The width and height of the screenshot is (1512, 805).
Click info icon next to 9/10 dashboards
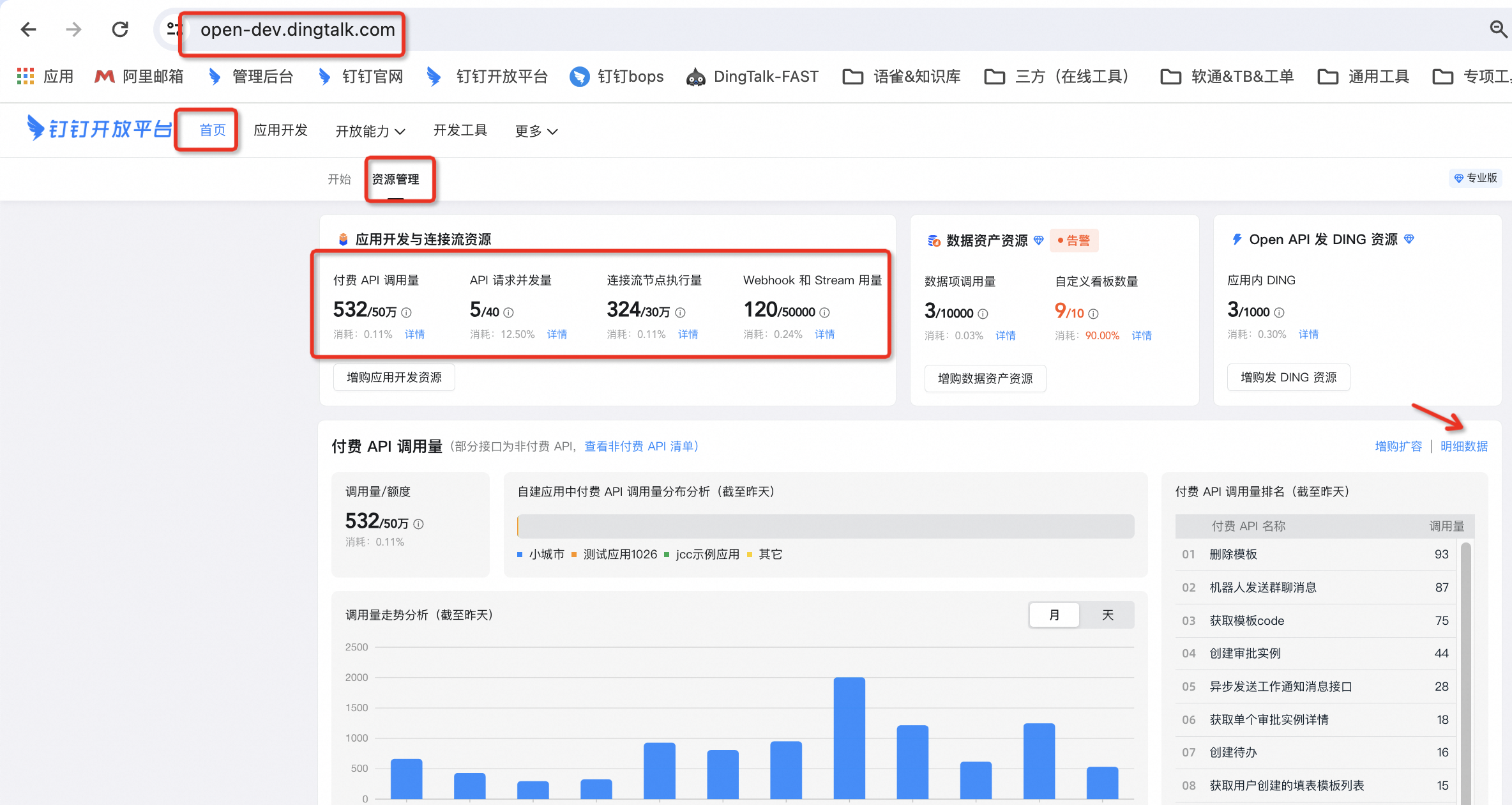point(1094,314)
